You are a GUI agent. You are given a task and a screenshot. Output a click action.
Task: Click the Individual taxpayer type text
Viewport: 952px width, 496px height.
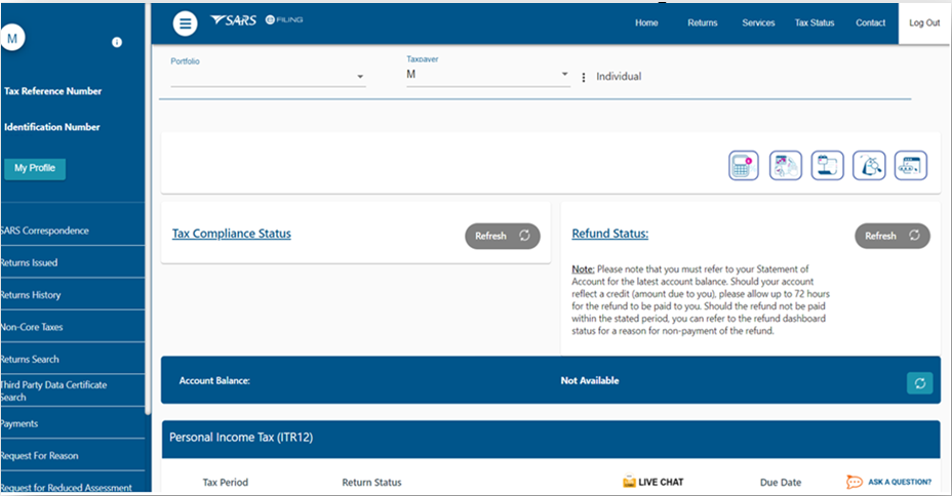coord(619,76)
